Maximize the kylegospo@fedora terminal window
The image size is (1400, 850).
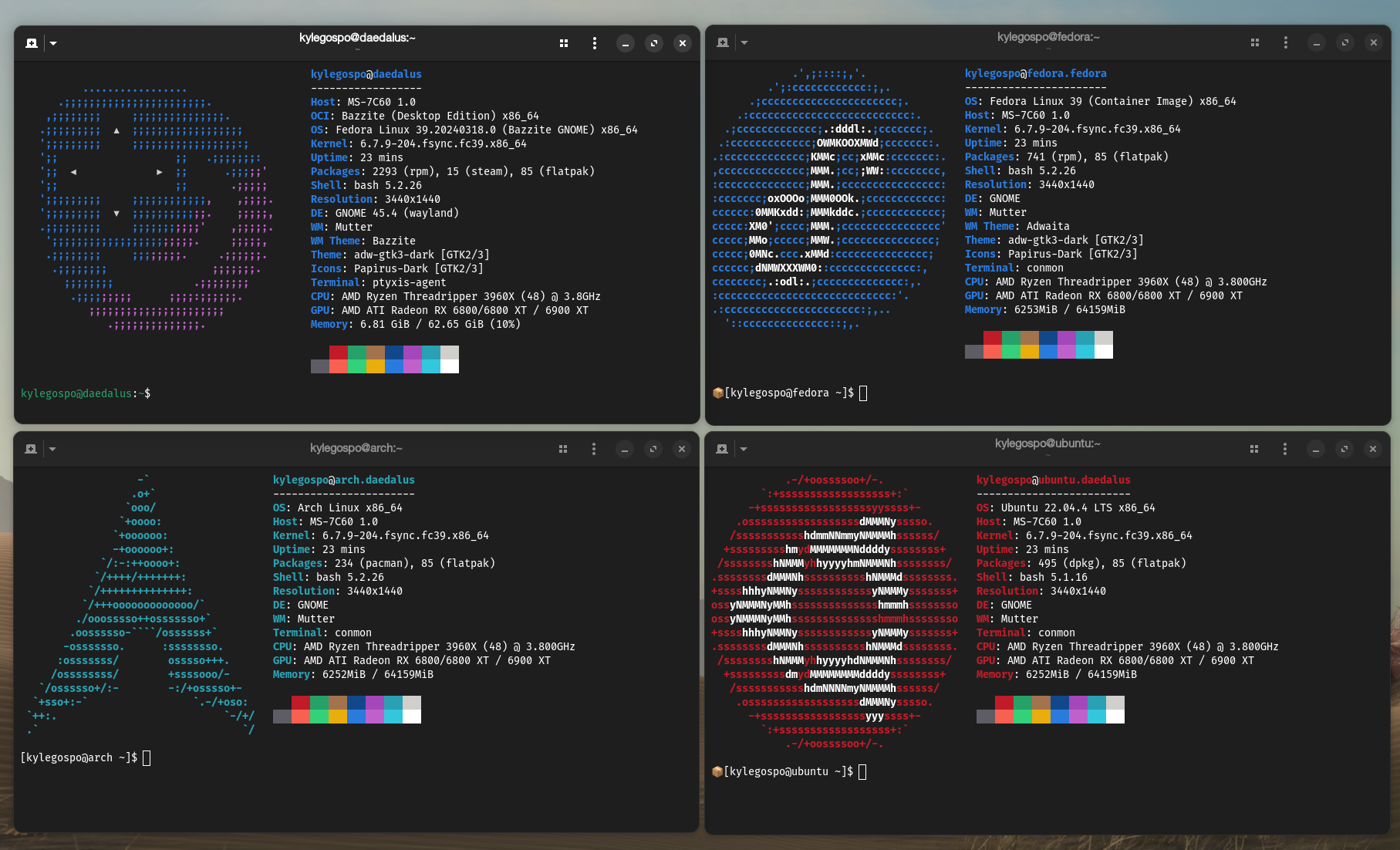(1345, 42)
